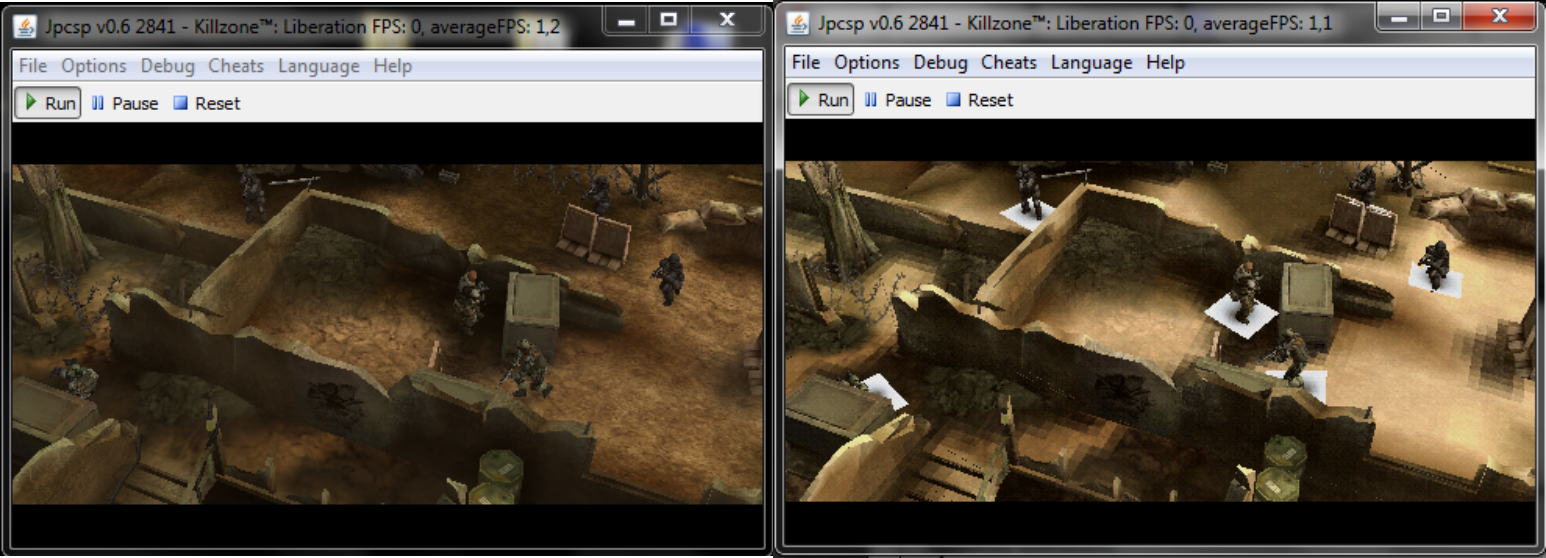This screenshot has height=558, width=1546.
Task: Close the left Jpcsp window
Action: click(727, 19)
